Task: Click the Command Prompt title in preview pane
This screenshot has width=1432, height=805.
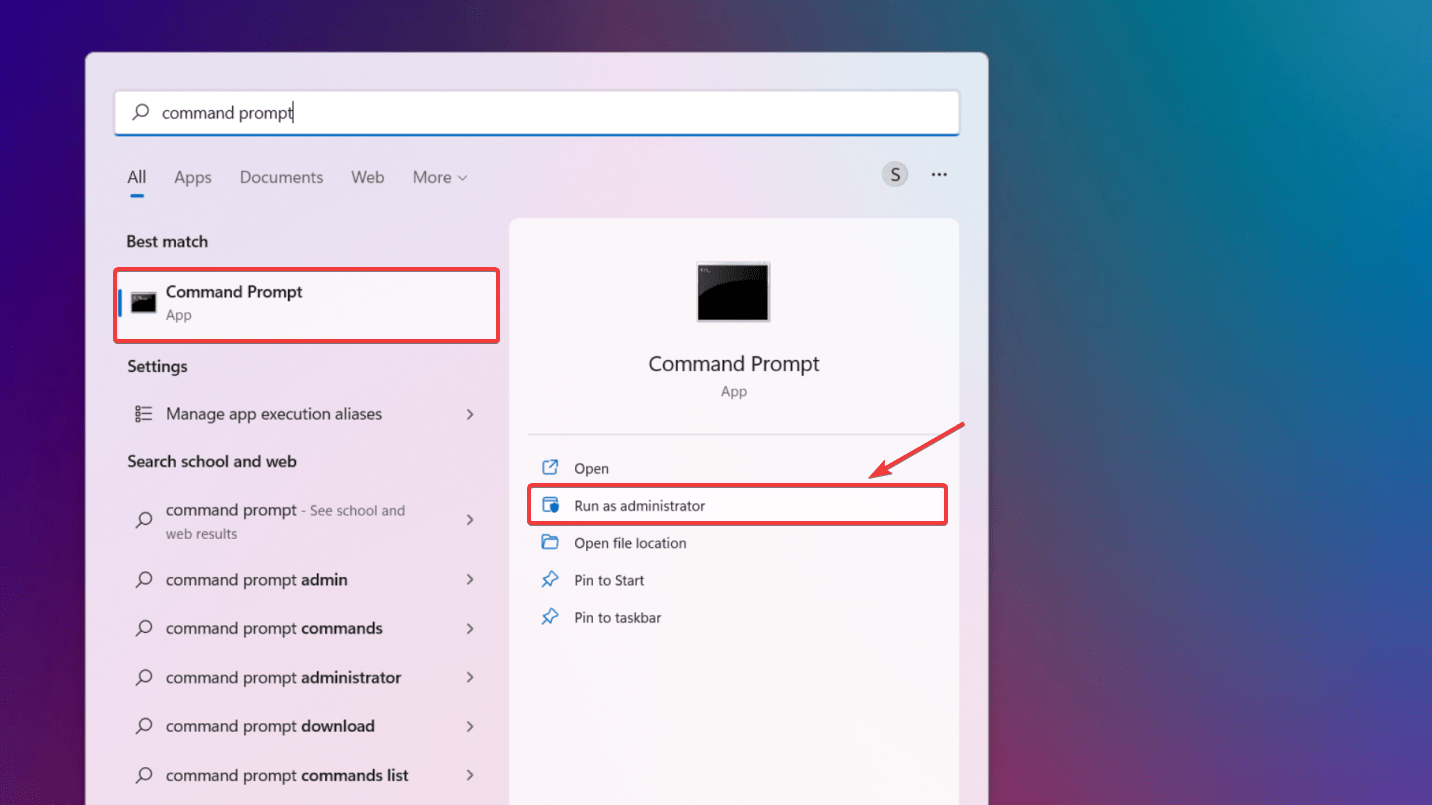Action: coord(733,364)
